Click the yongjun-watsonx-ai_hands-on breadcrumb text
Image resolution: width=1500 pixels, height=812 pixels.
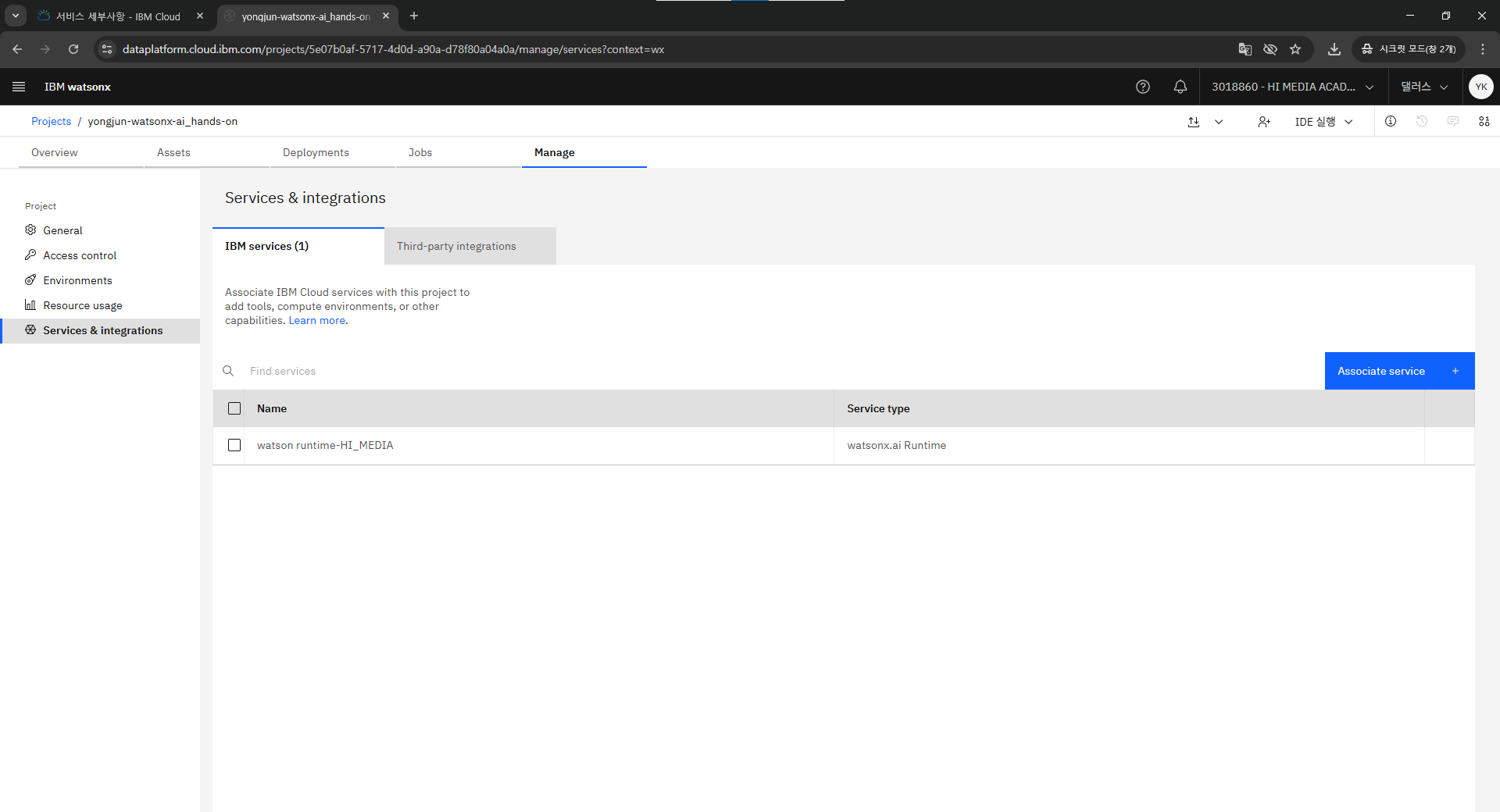(x=162, y=121)
